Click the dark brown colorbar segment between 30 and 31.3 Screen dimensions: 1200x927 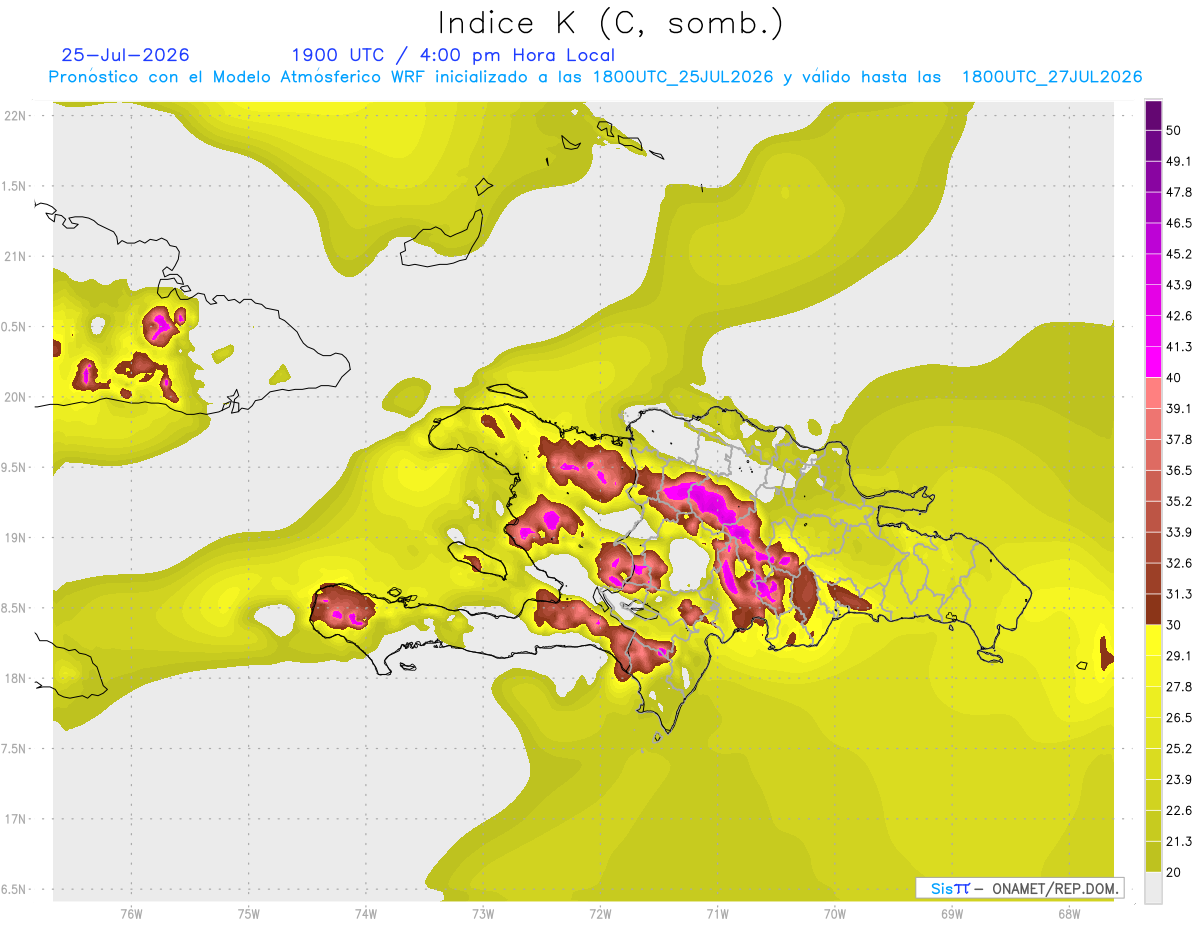click(x=1154, y=610)
